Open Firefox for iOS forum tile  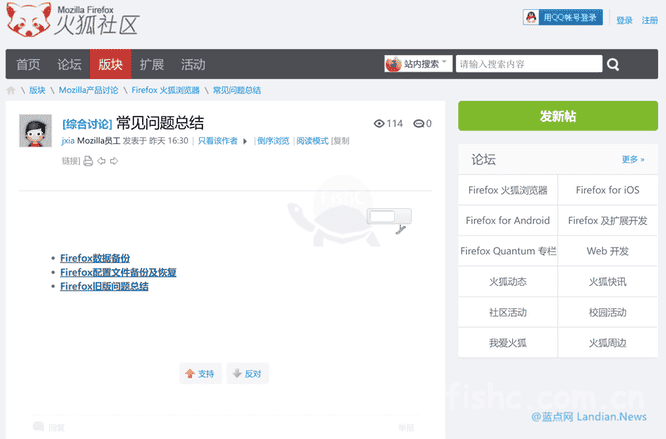point(607,190)
